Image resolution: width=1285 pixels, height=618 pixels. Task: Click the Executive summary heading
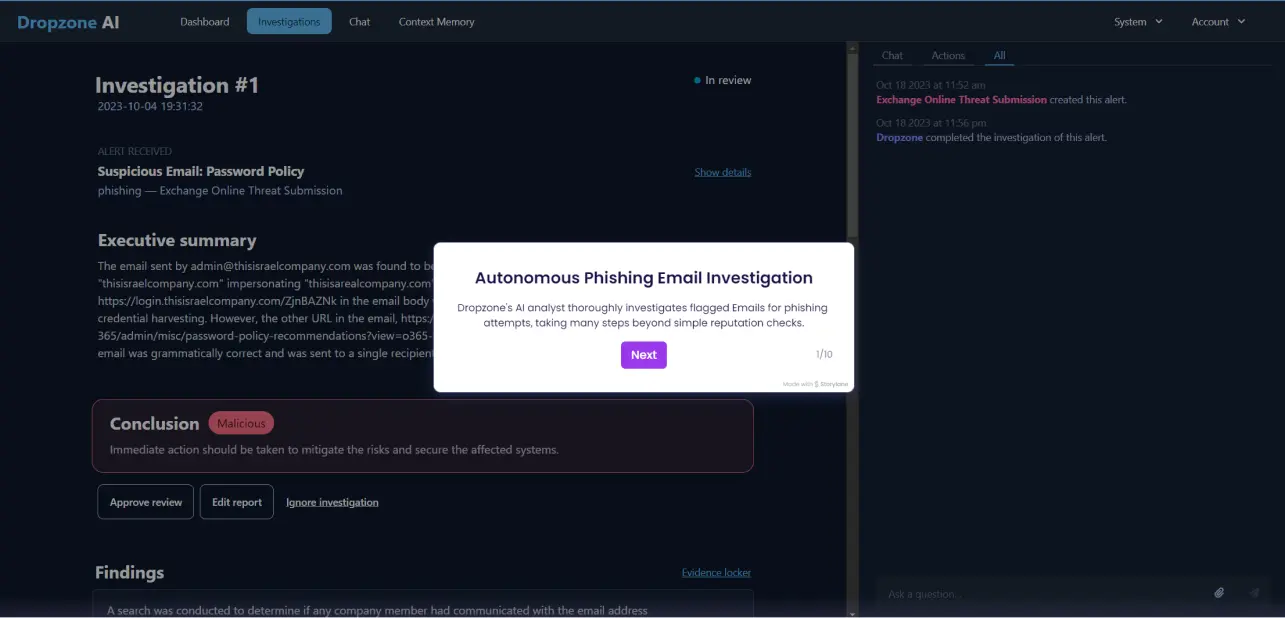(x=177, y=240)
